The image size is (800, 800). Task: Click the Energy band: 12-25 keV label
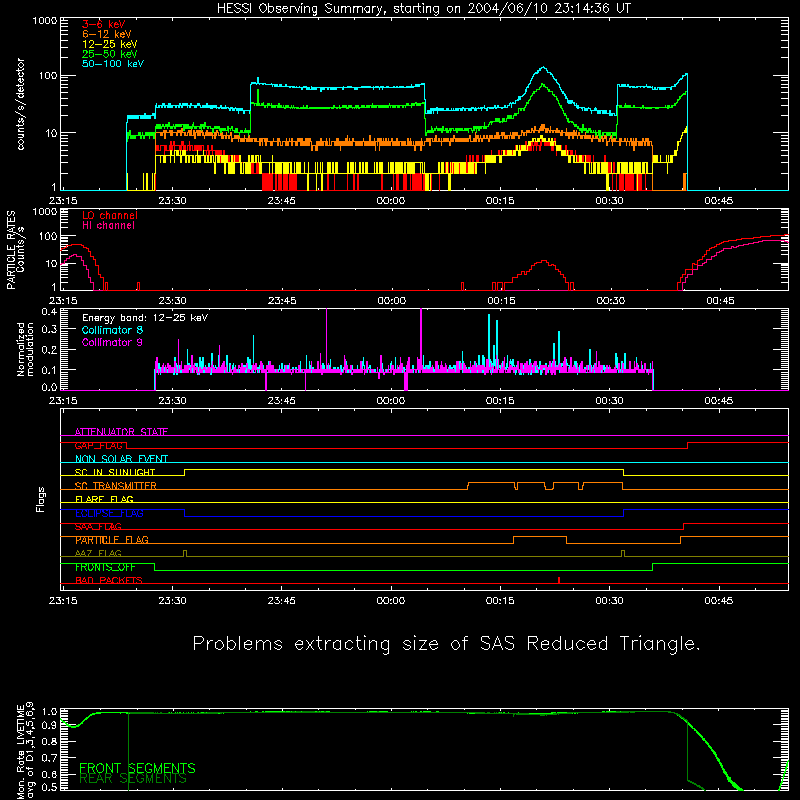click(145, 318)
